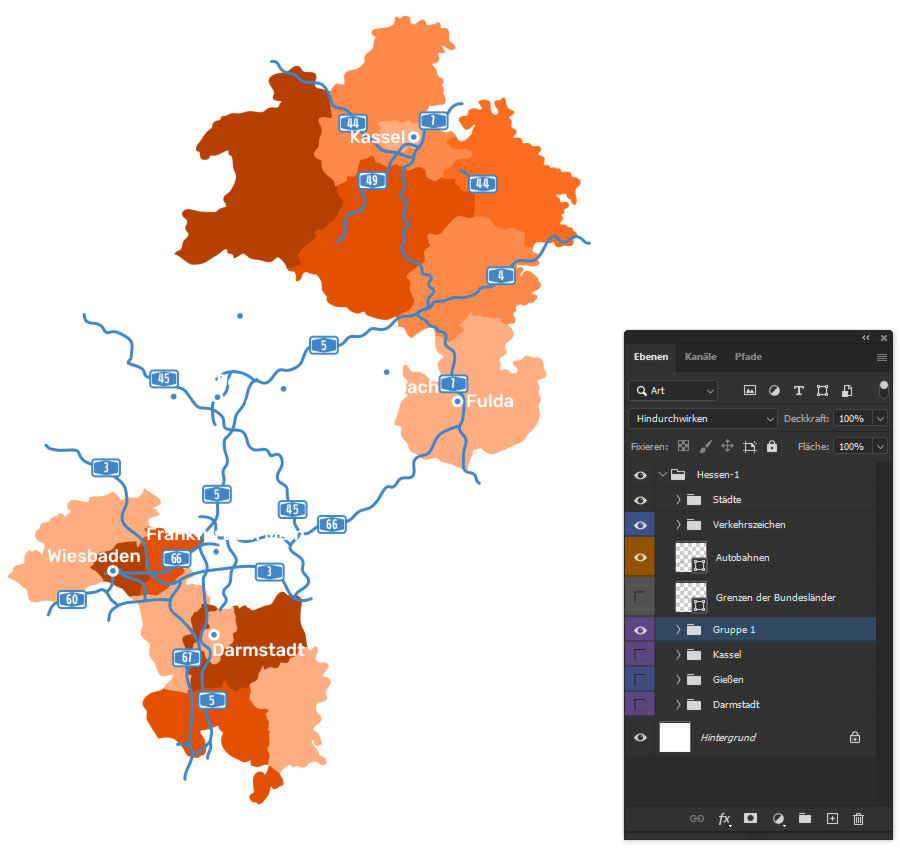Click the Deckkraft label

click(x=806, y=418)
